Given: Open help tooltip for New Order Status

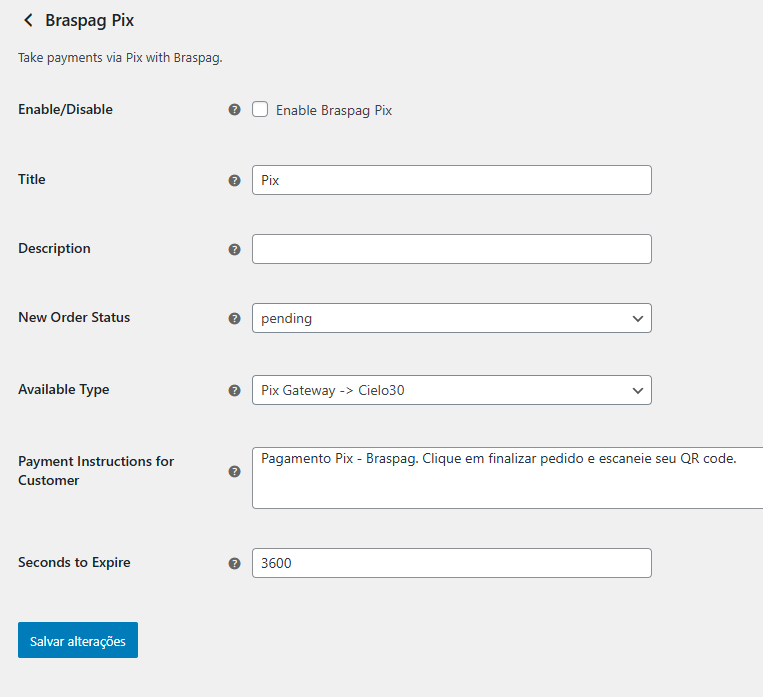Looking at the screenshot, I should pyautogui.click(x=235, y=319).
